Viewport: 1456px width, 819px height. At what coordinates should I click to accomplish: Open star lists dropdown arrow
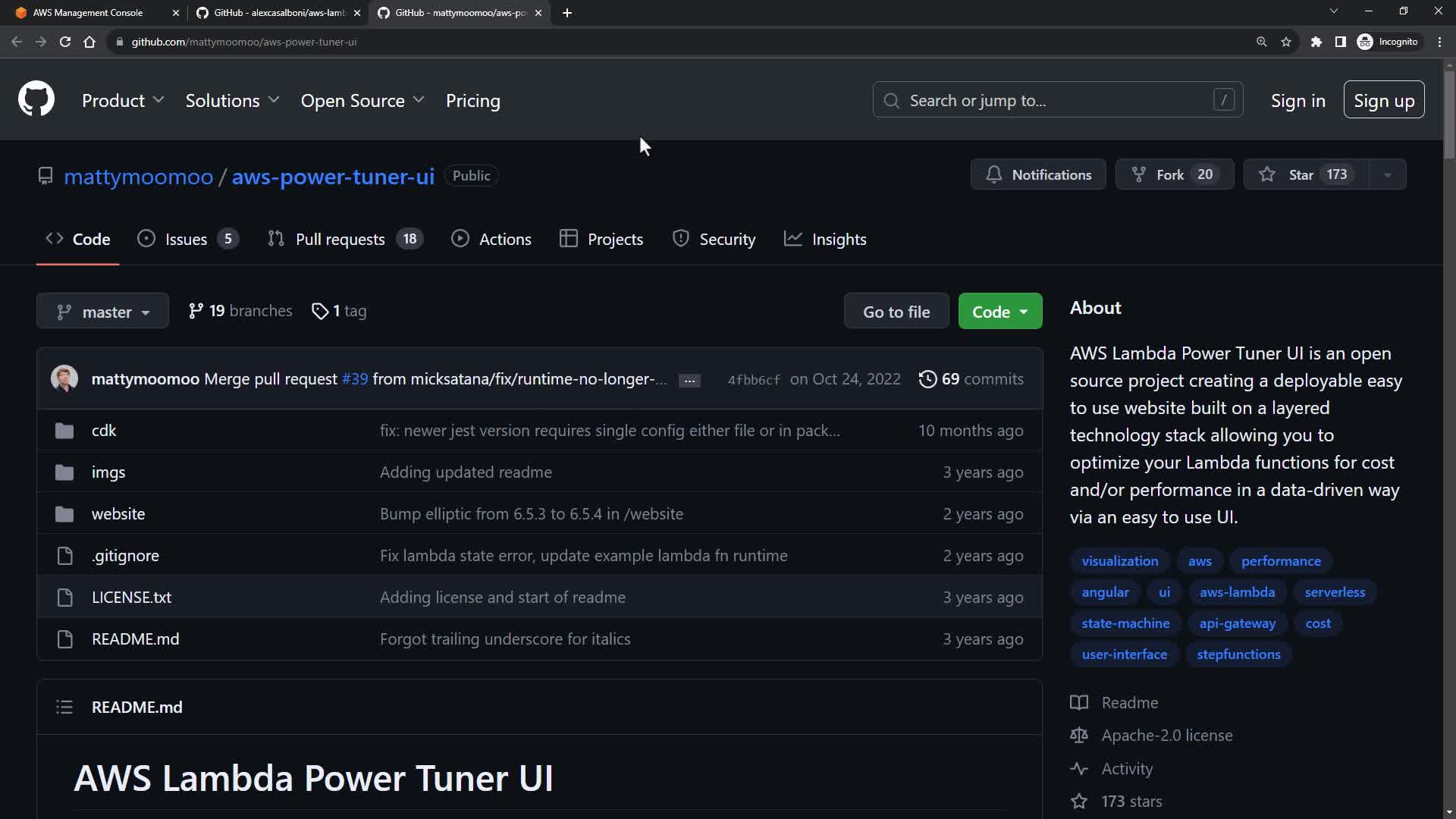coord(1387,174)
